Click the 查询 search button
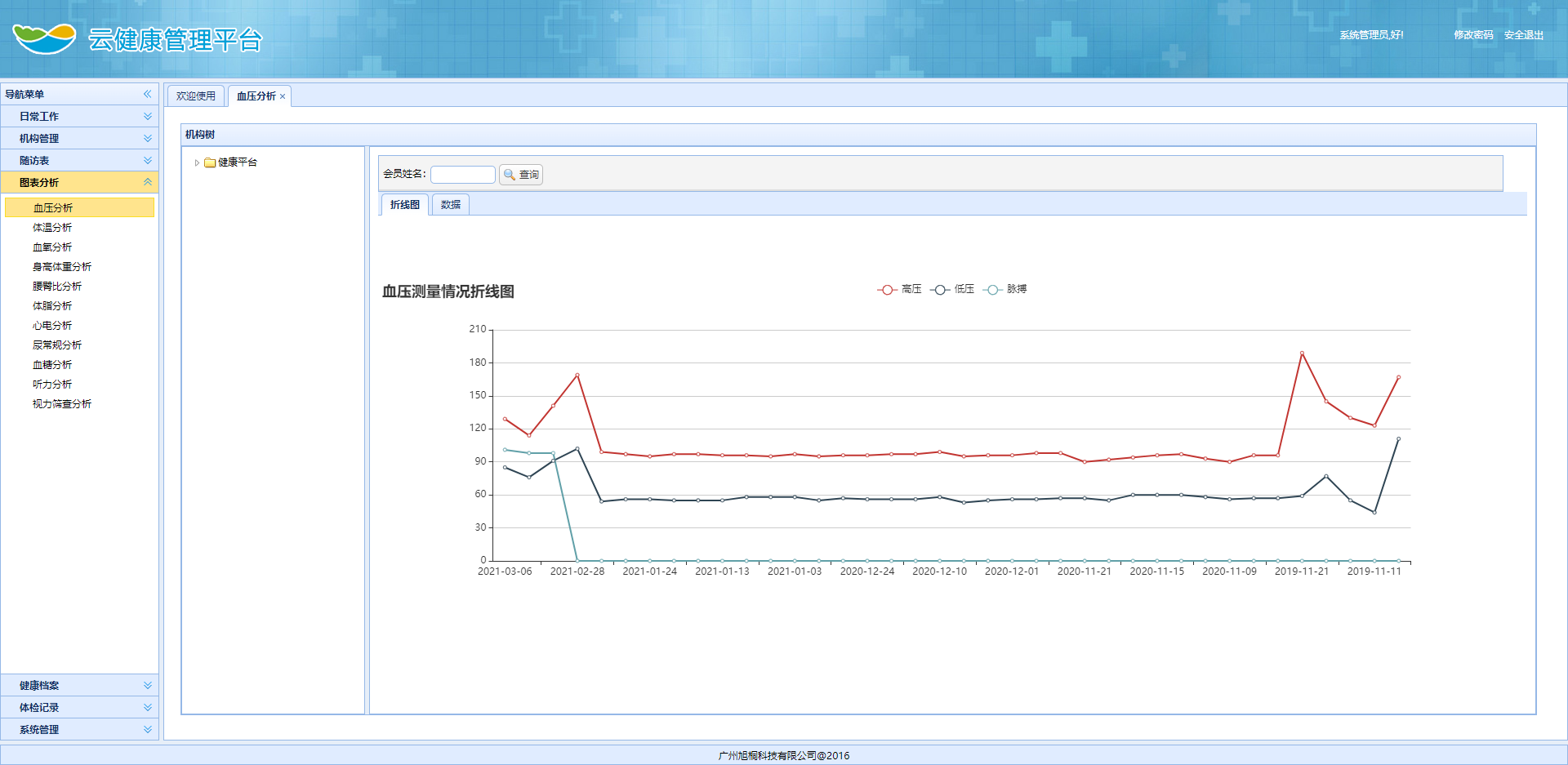Image resolution: width=1568 pixels, height=765 pixels. [521, 175]
